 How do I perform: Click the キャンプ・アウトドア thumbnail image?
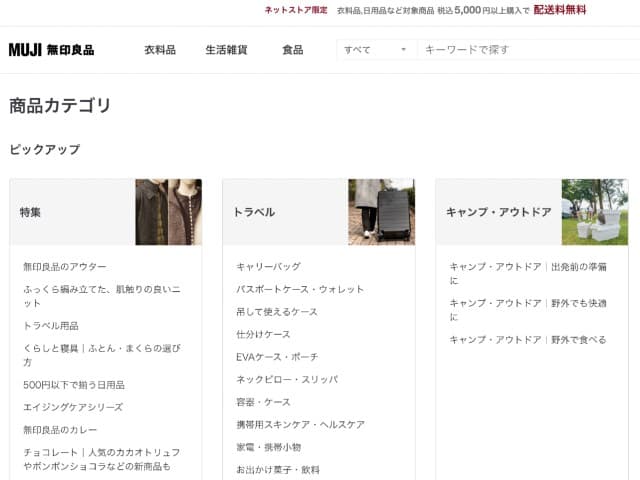point(595,212)
